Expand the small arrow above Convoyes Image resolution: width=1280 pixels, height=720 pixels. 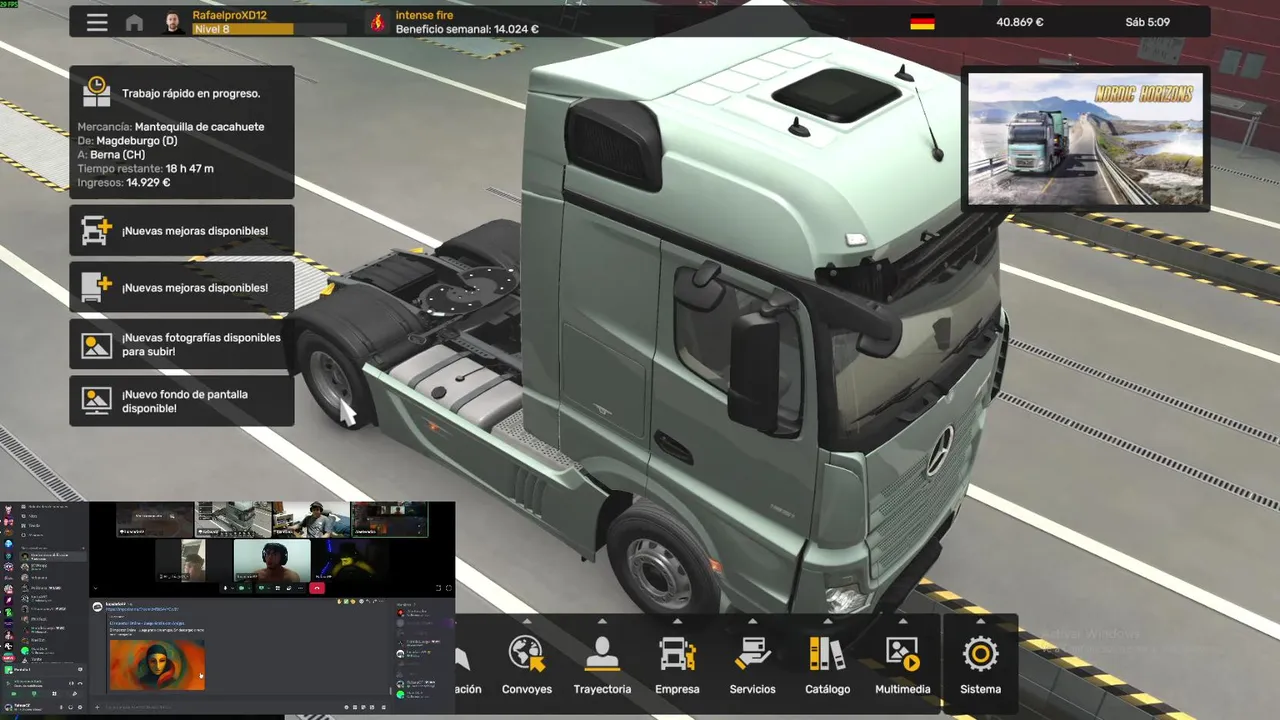pyautogui.click(x=527, y=621)
